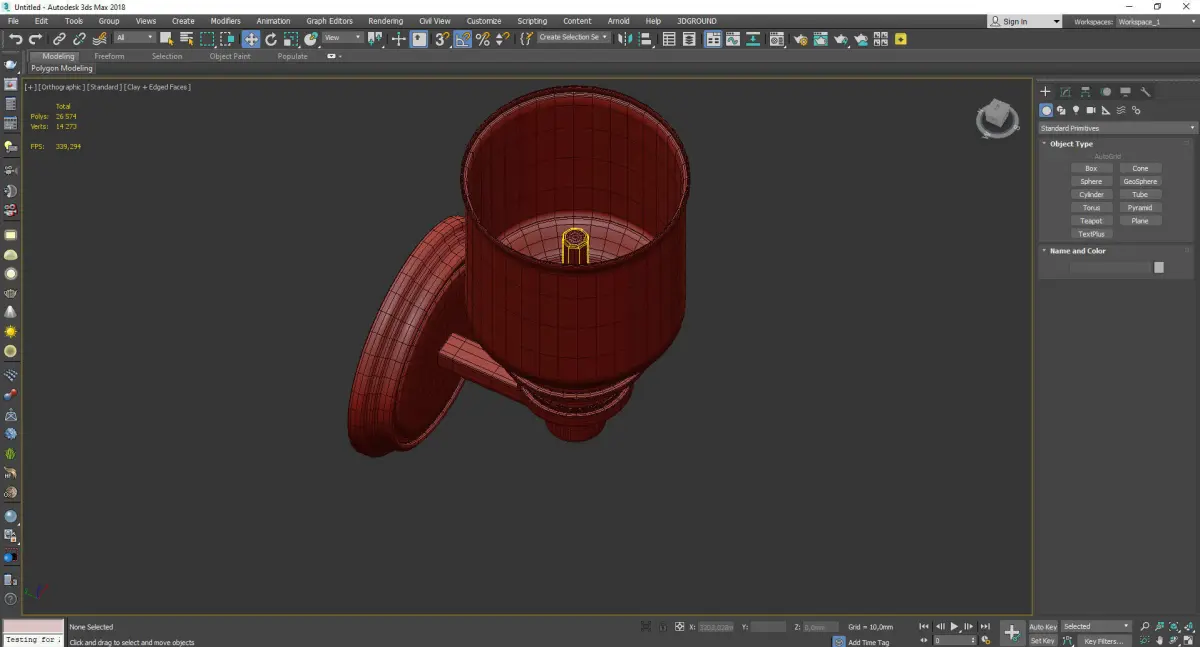Switch to the Freeform ribbon tab
The width and height of the screenshot is (1200, 647).
[109, 56]
